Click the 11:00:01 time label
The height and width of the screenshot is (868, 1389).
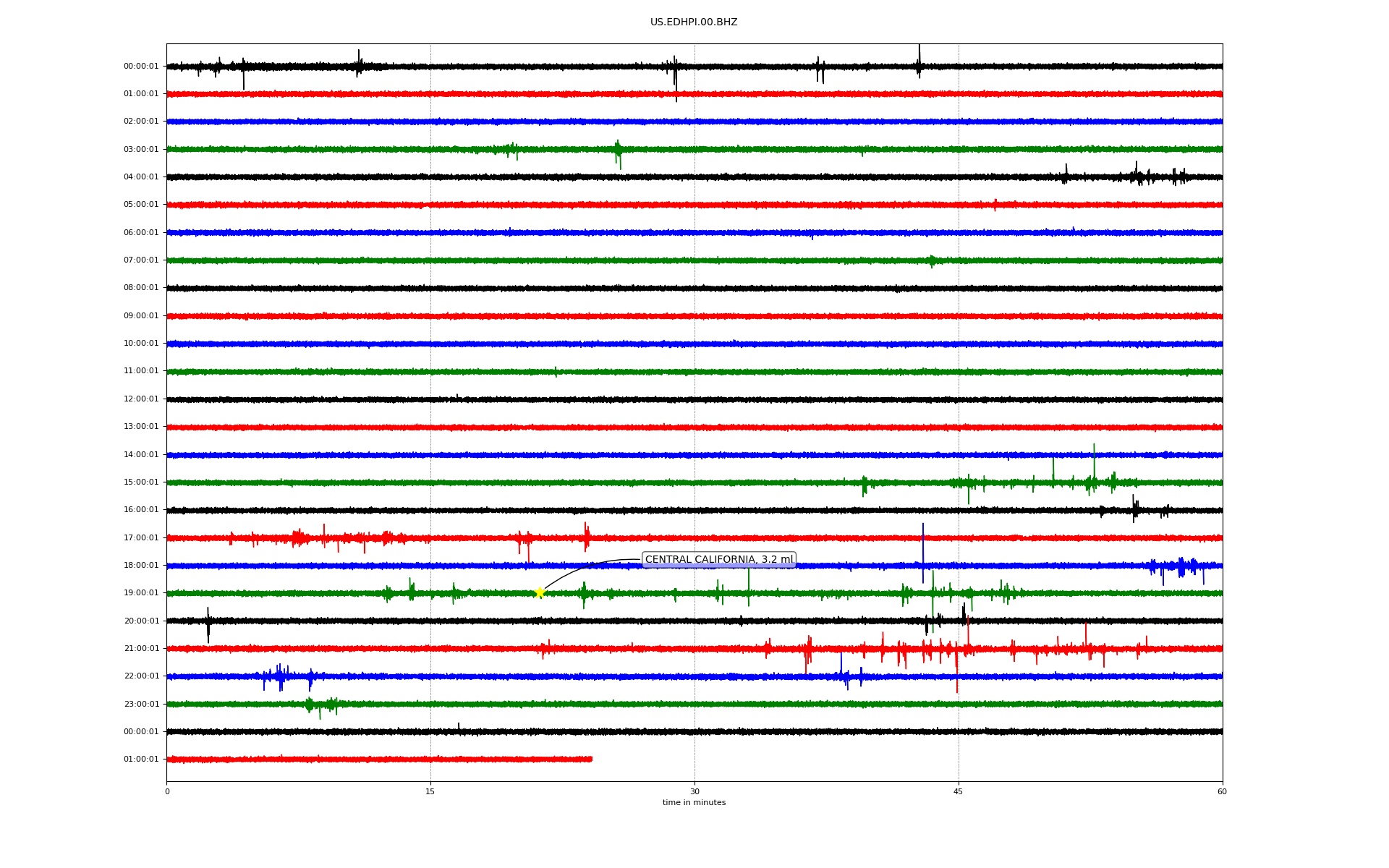click(141, 371)
